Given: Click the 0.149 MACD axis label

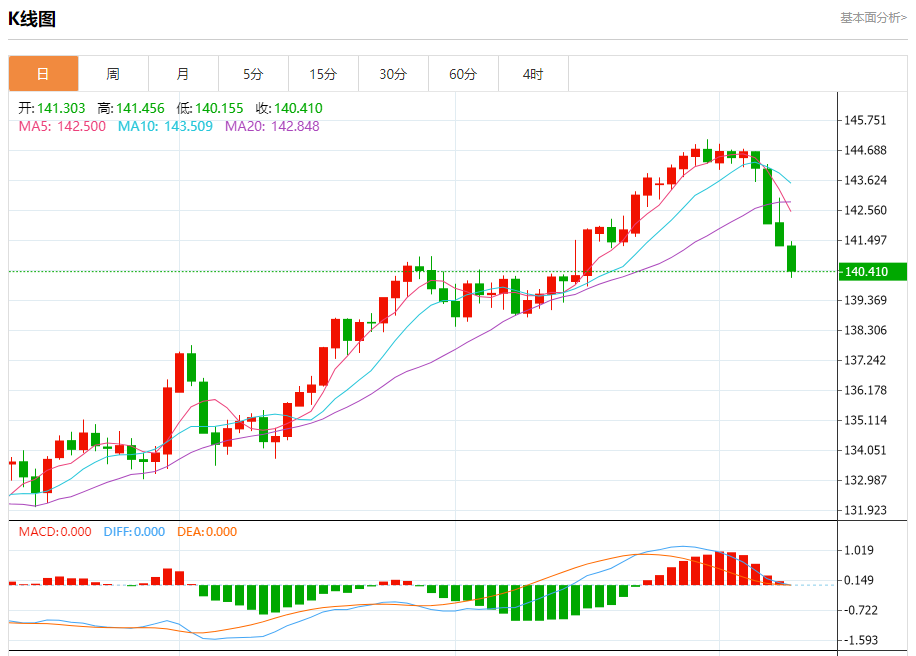Looking at the screenshot, I should coord(859,580).
